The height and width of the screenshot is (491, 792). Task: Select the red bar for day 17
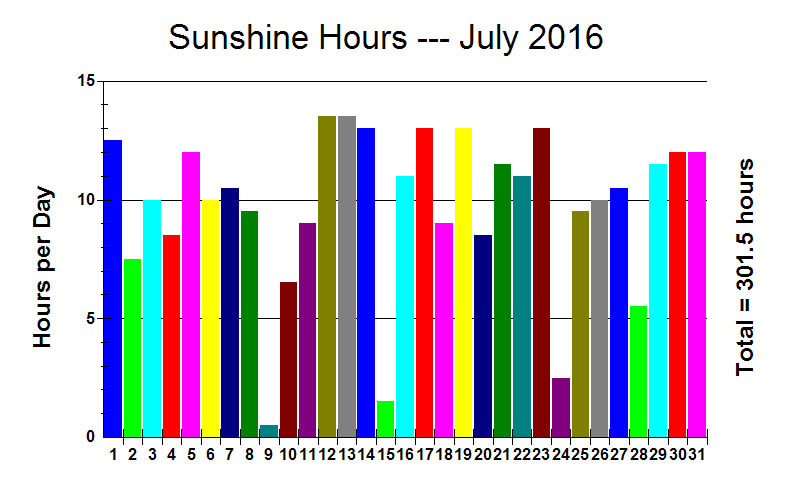pyautogui.click(x=424, y=282)
